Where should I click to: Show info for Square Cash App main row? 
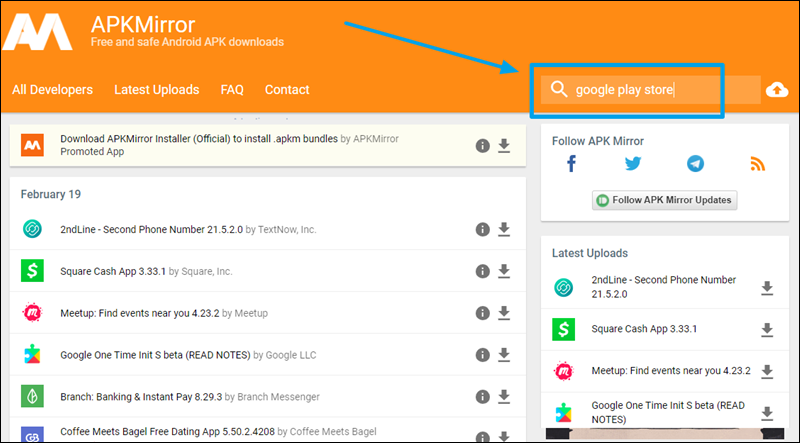coord(482,272)
